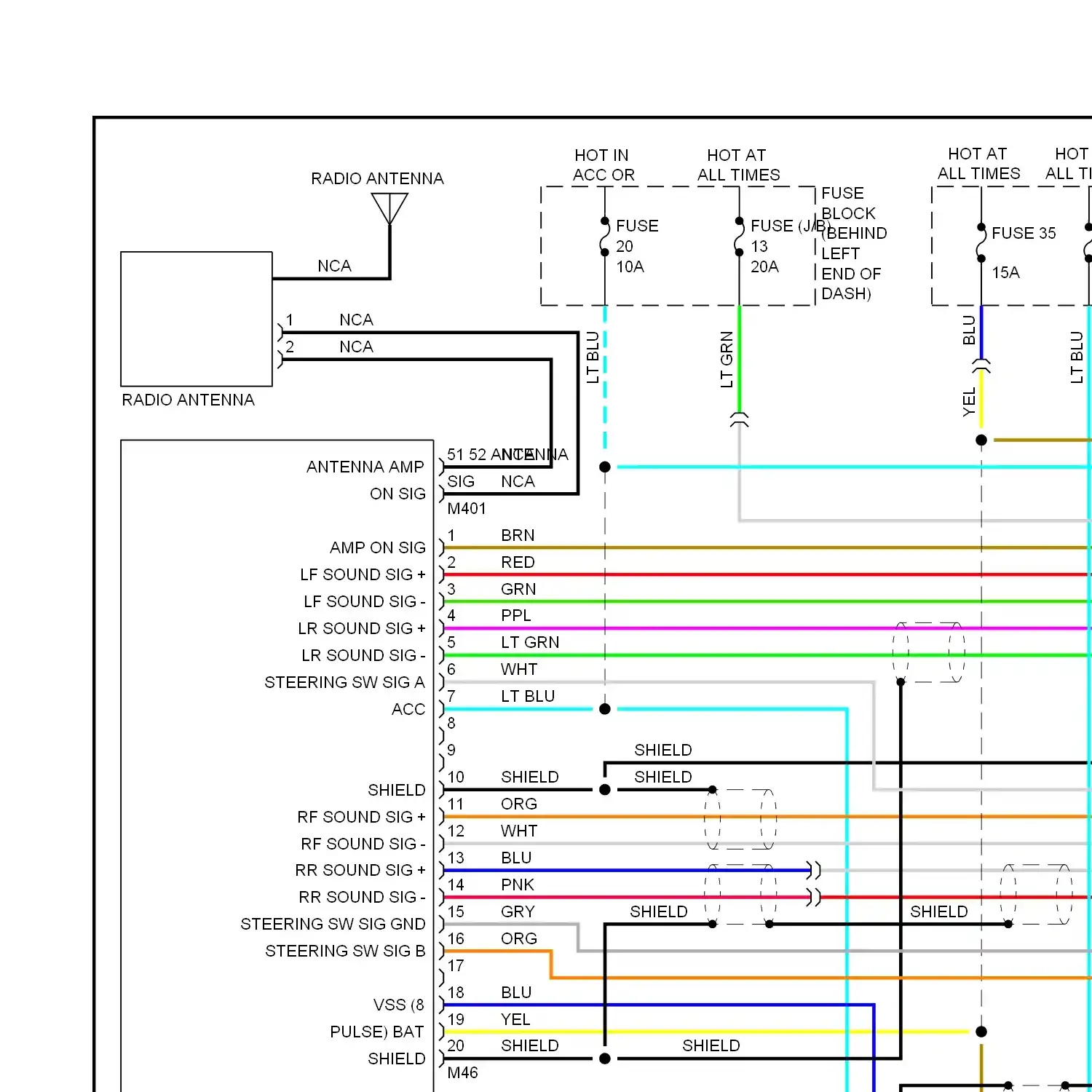The image size is (1092, 1092).
Task: Click the M46 connector label
Action: (x=462, y=1072)
